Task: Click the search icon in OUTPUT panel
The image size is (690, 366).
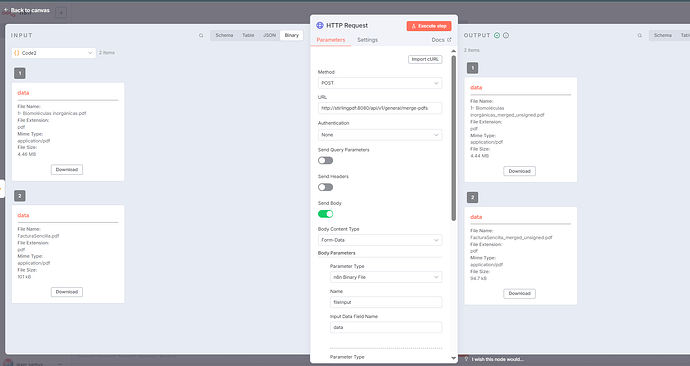Action: click(639, 36)
